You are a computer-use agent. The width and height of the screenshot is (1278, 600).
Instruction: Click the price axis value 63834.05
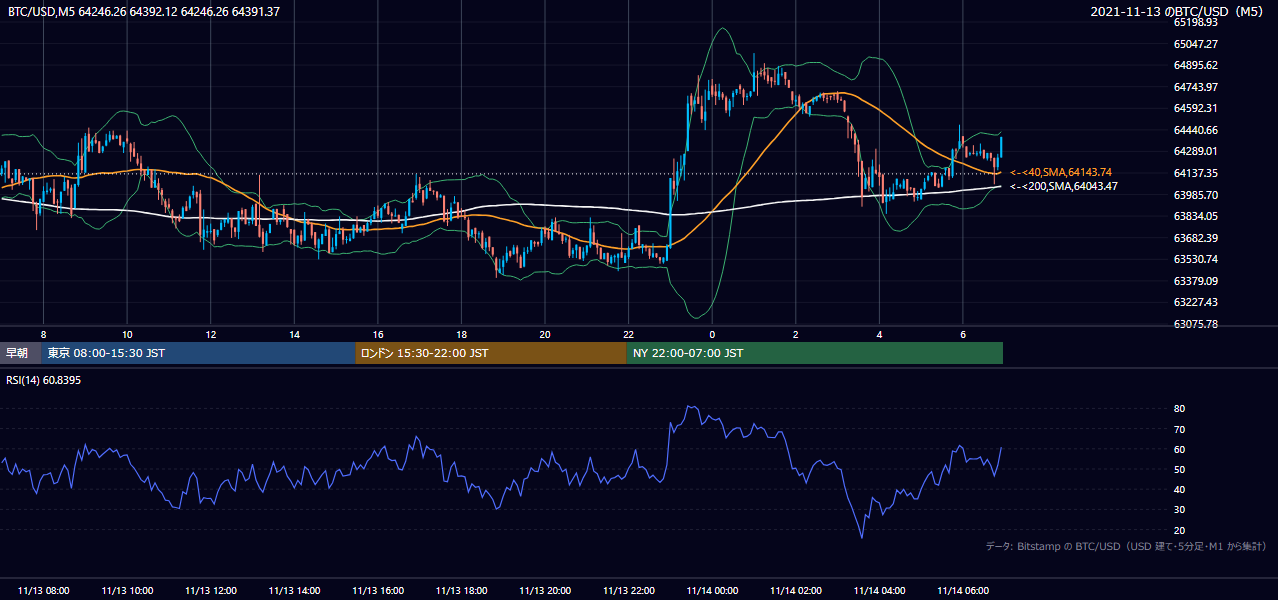click(x=1195, y=216)
